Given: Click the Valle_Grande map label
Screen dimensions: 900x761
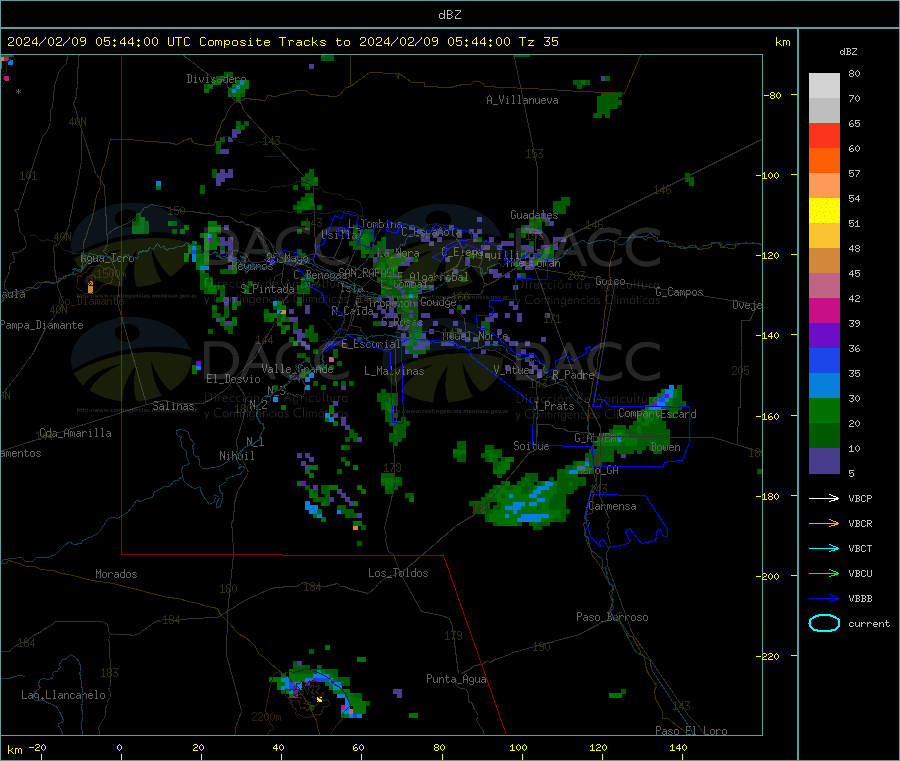Looking at the screenshot, I should [297, 369].
